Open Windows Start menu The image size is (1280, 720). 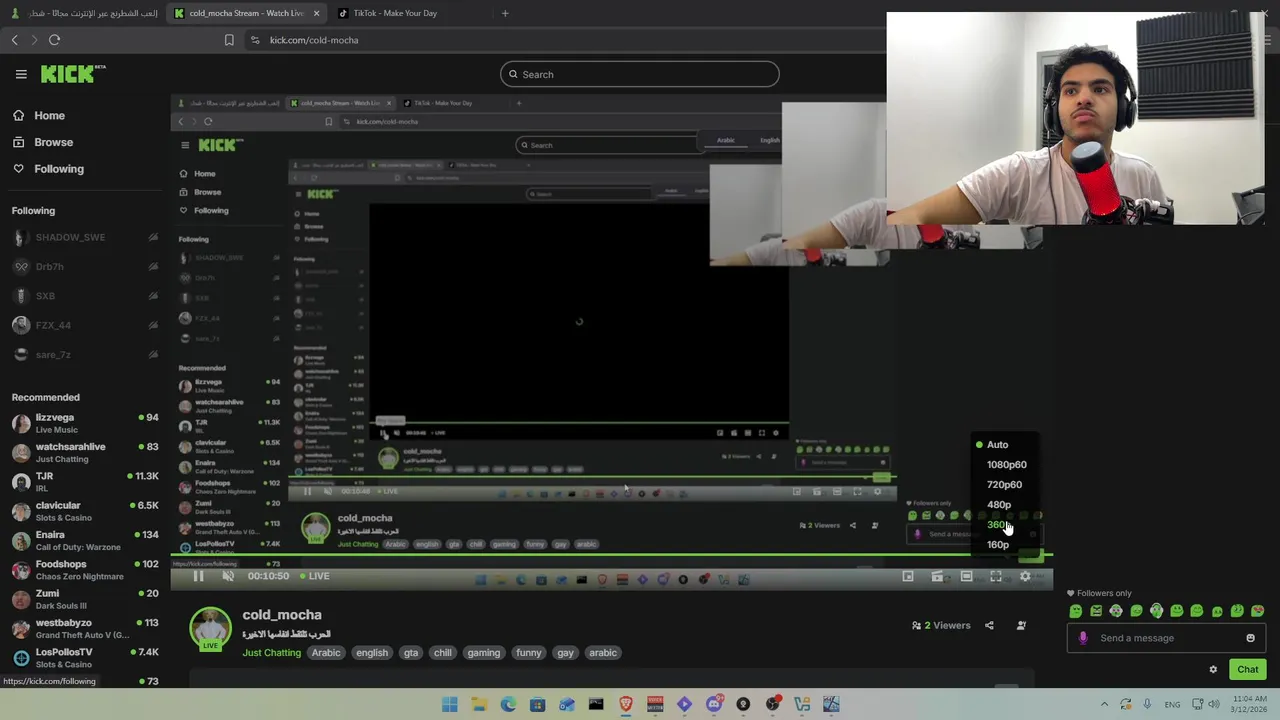[x=450, y=705]
